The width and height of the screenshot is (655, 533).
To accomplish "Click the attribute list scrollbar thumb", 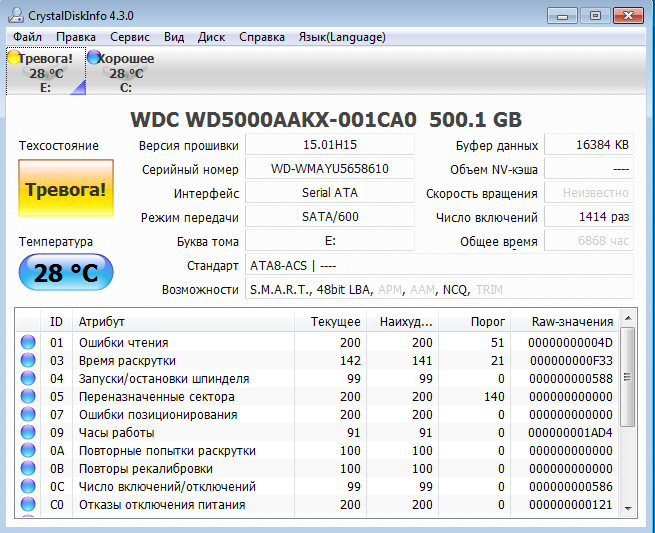I will [628, 377].
